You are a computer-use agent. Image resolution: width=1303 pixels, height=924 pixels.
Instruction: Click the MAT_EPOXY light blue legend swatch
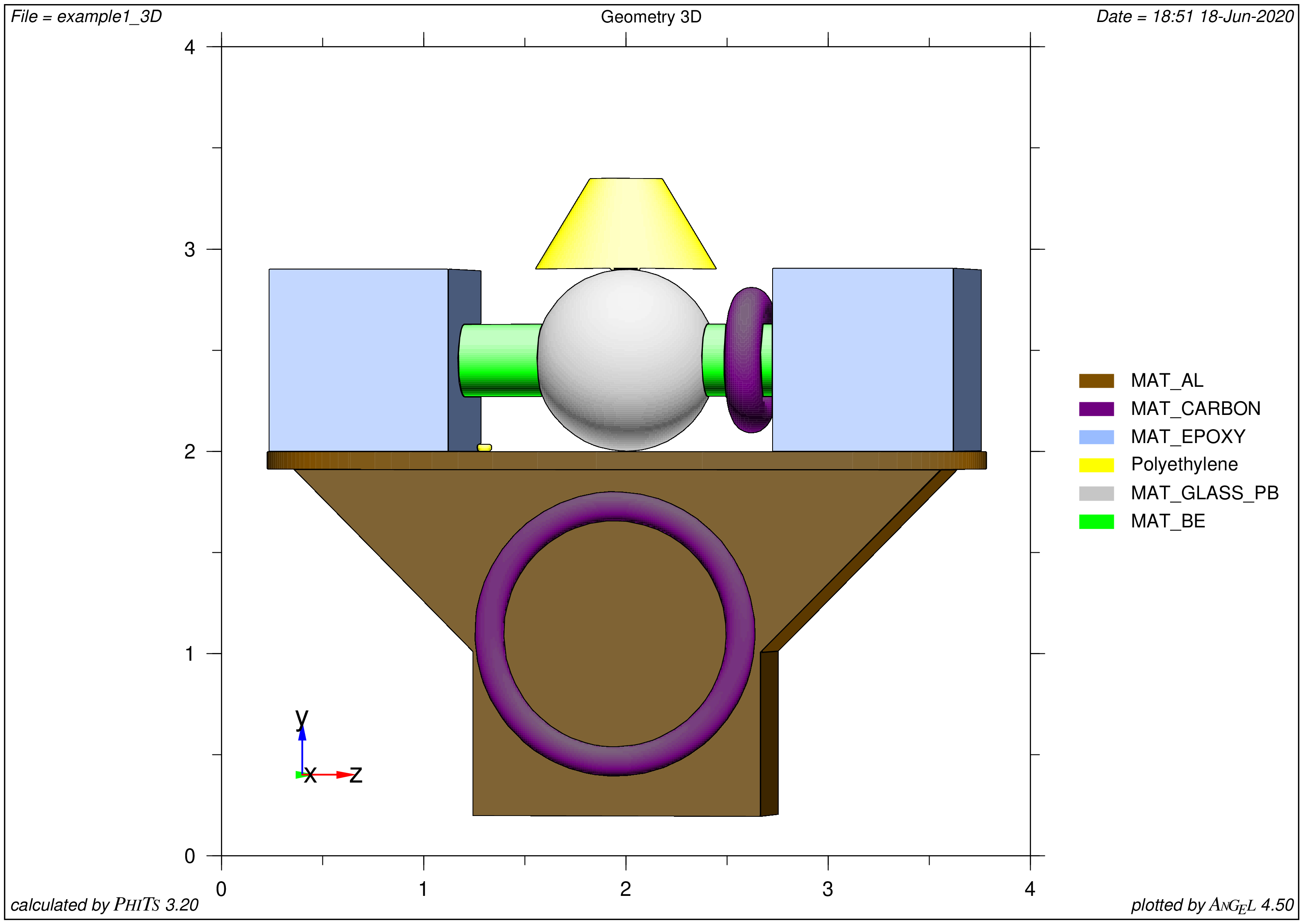[x=1096, y=437]
